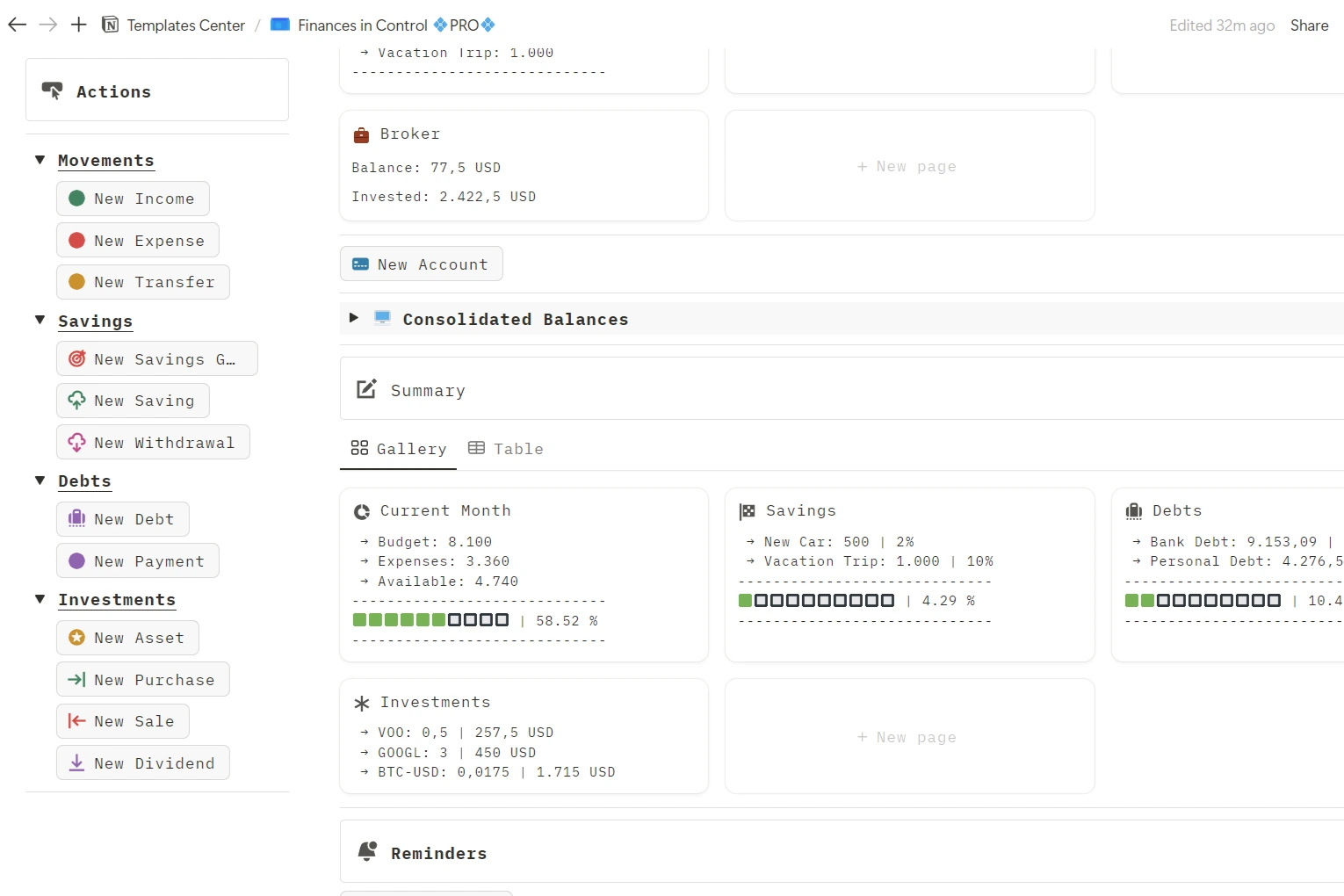The width and height of the screenshot is (1344, 896).
Task: Click the New Dividend download icon
Action: [x=77, y=763]
